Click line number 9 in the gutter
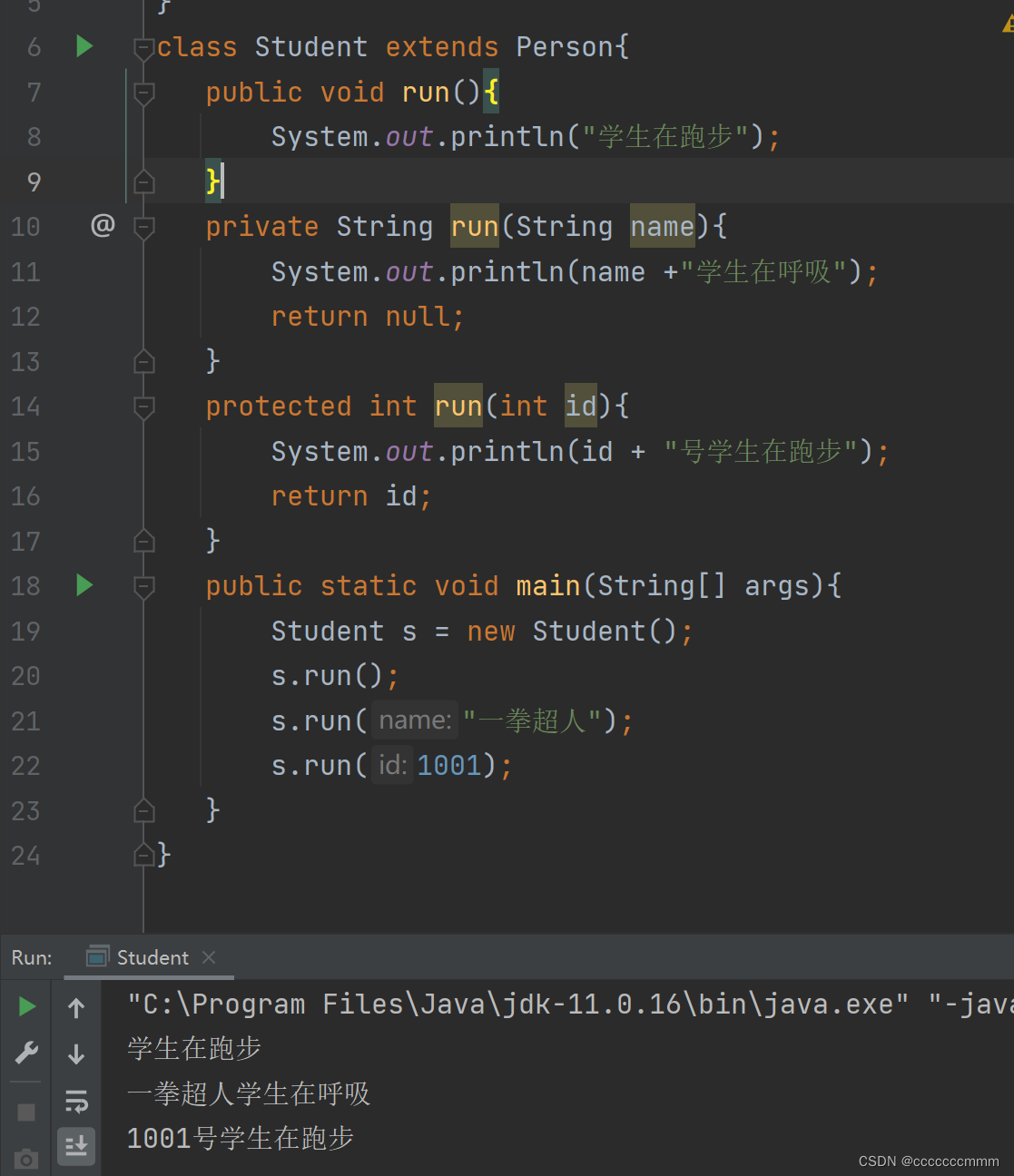This screenshot has height=1176, width=1014. 34,181
